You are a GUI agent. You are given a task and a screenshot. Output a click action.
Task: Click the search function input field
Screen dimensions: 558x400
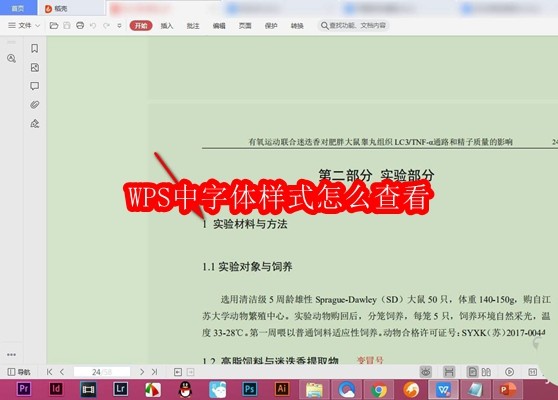point(353,26)
